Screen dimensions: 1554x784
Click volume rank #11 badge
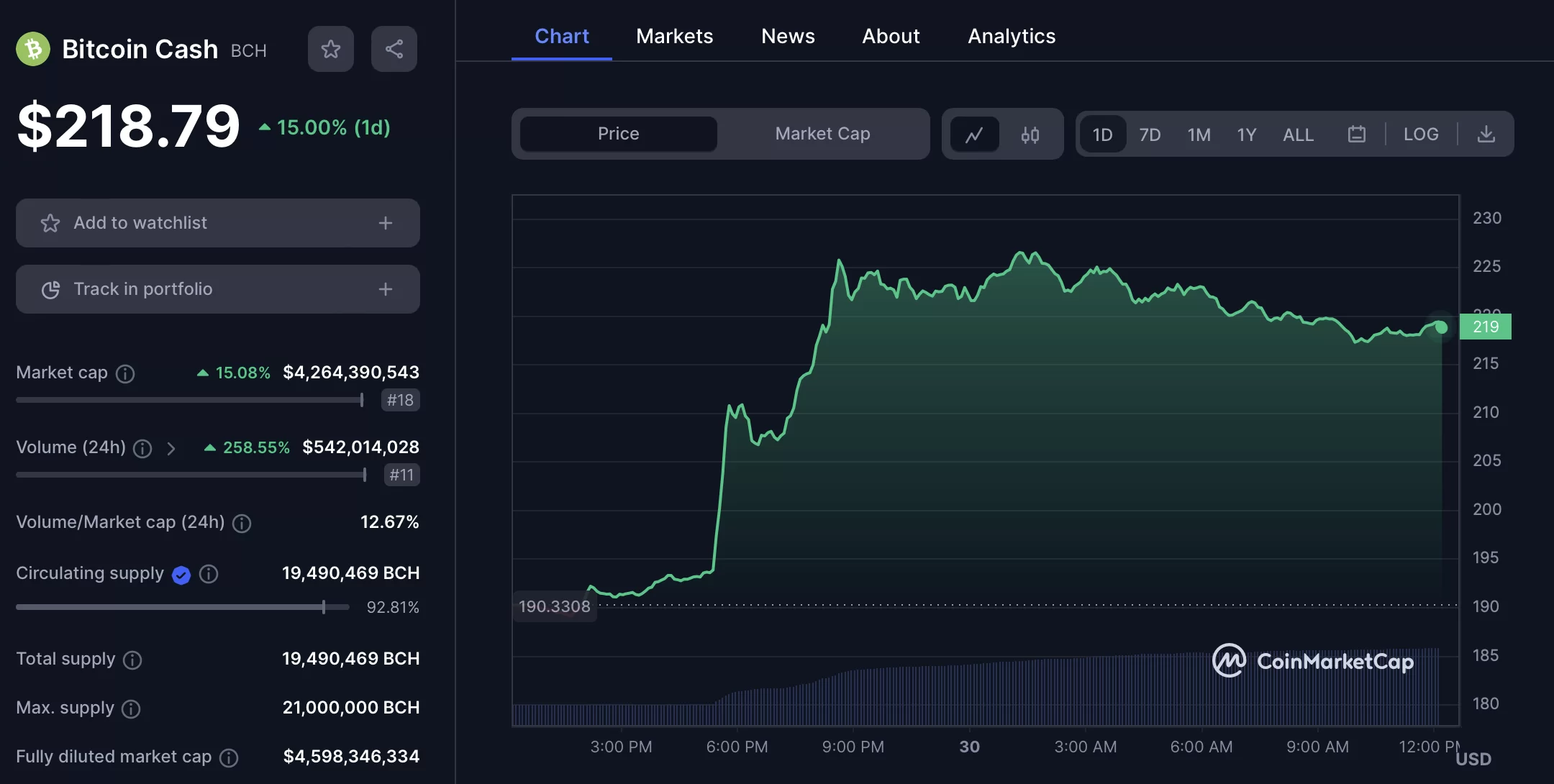pyautogui.click(x=401, y=475)
